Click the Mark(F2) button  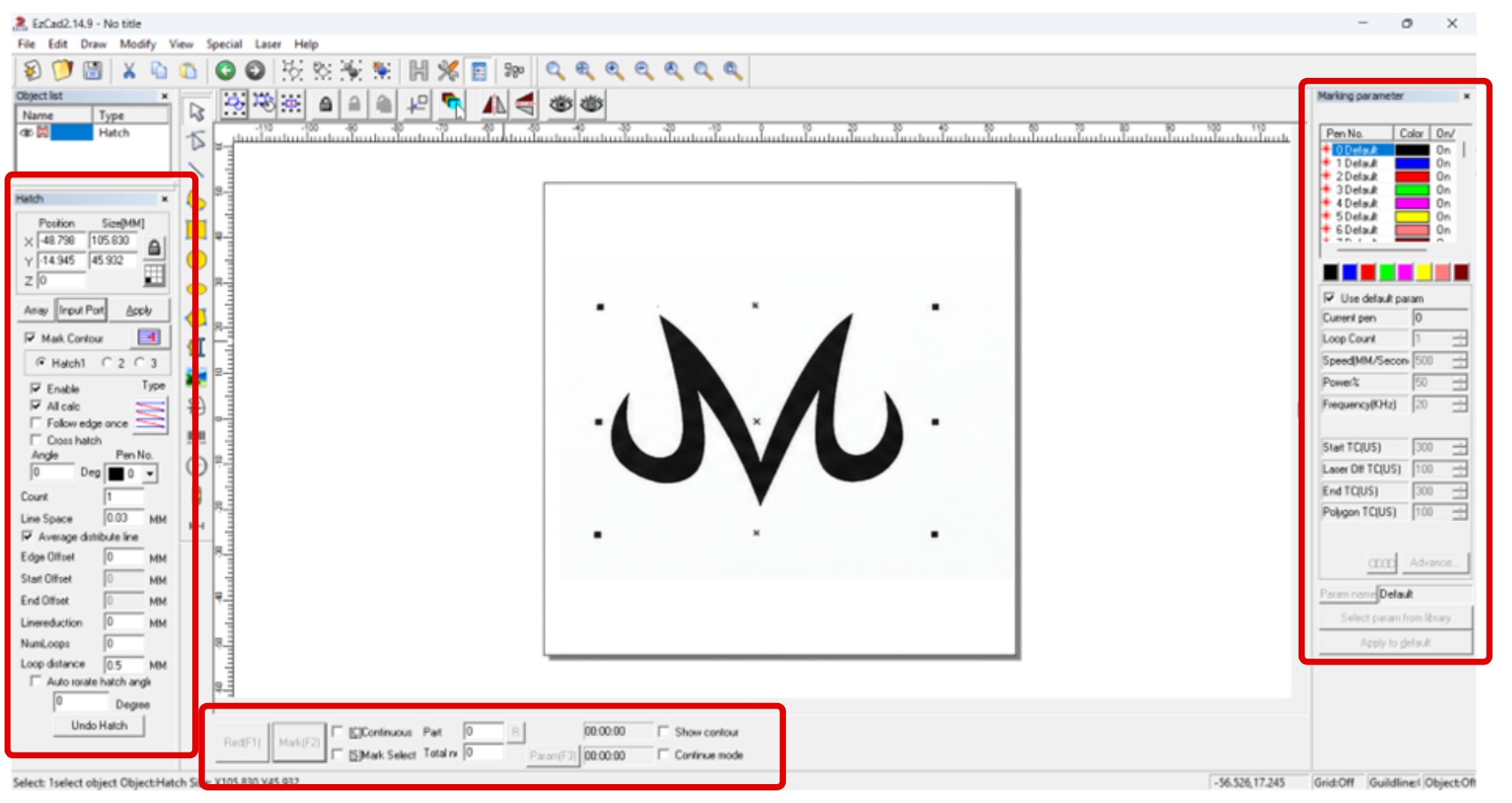pyautogui.click(x=299, y=742)
